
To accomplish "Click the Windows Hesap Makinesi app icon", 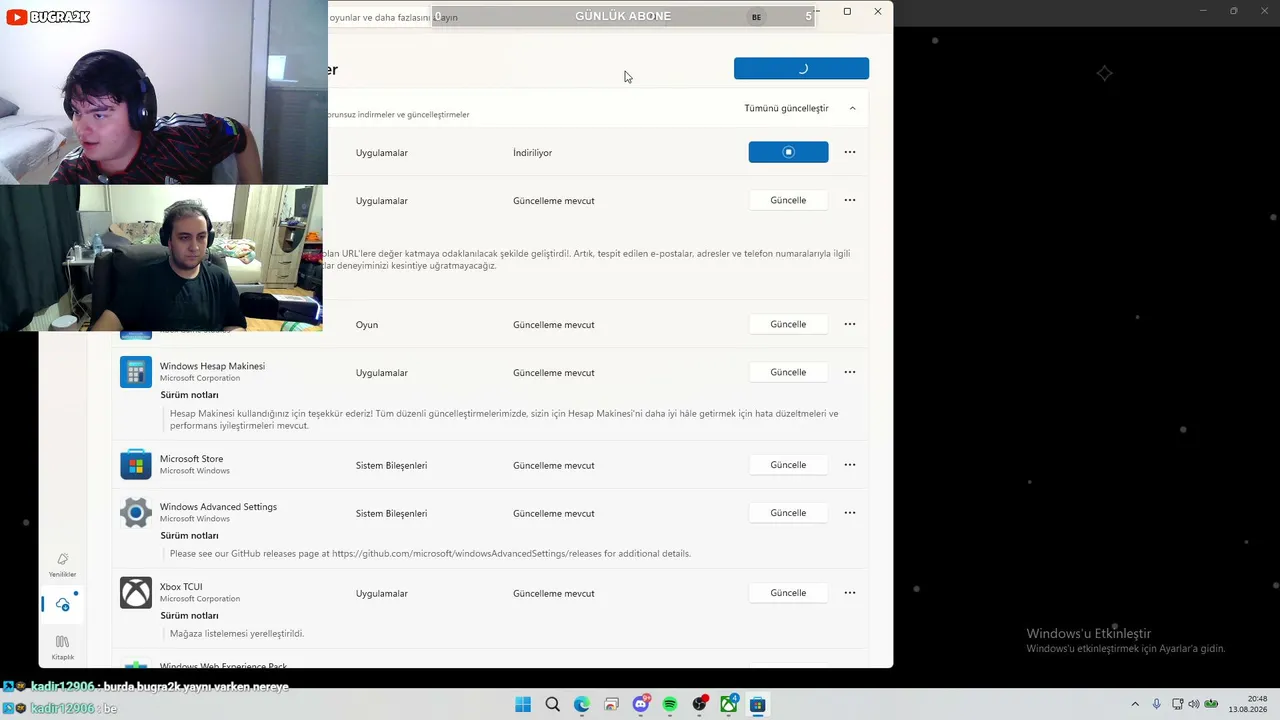I will pyautogui.click(x=136, y=372).
